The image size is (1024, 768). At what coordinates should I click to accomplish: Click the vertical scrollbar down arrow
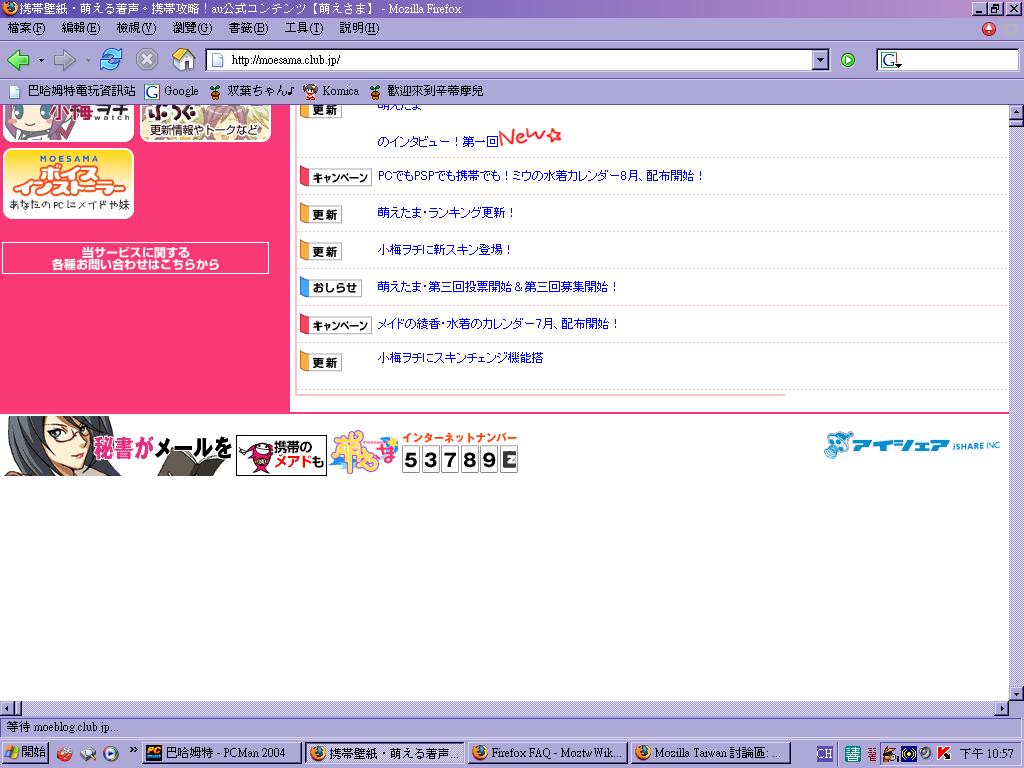pos(1016,693)
